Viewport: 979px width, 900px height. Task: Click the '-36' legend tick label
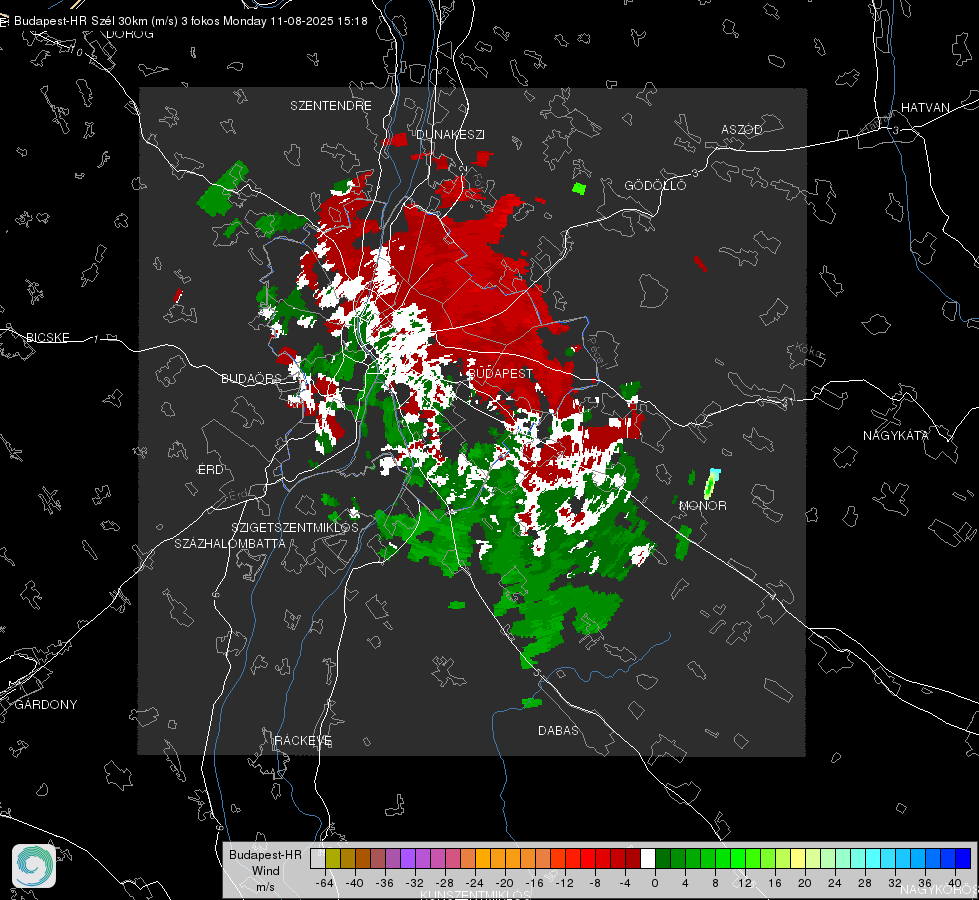385,883
